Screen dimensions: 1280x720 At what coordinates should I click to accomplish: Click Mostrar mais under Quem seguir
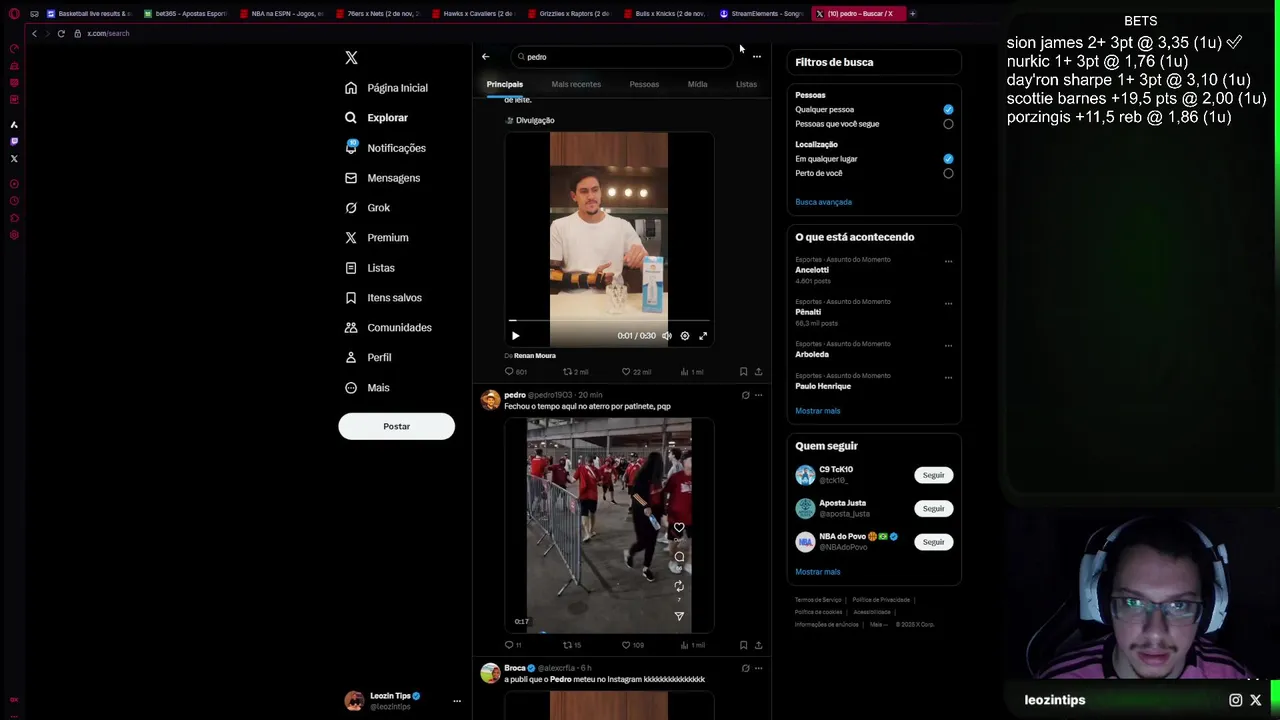(817, 572)
